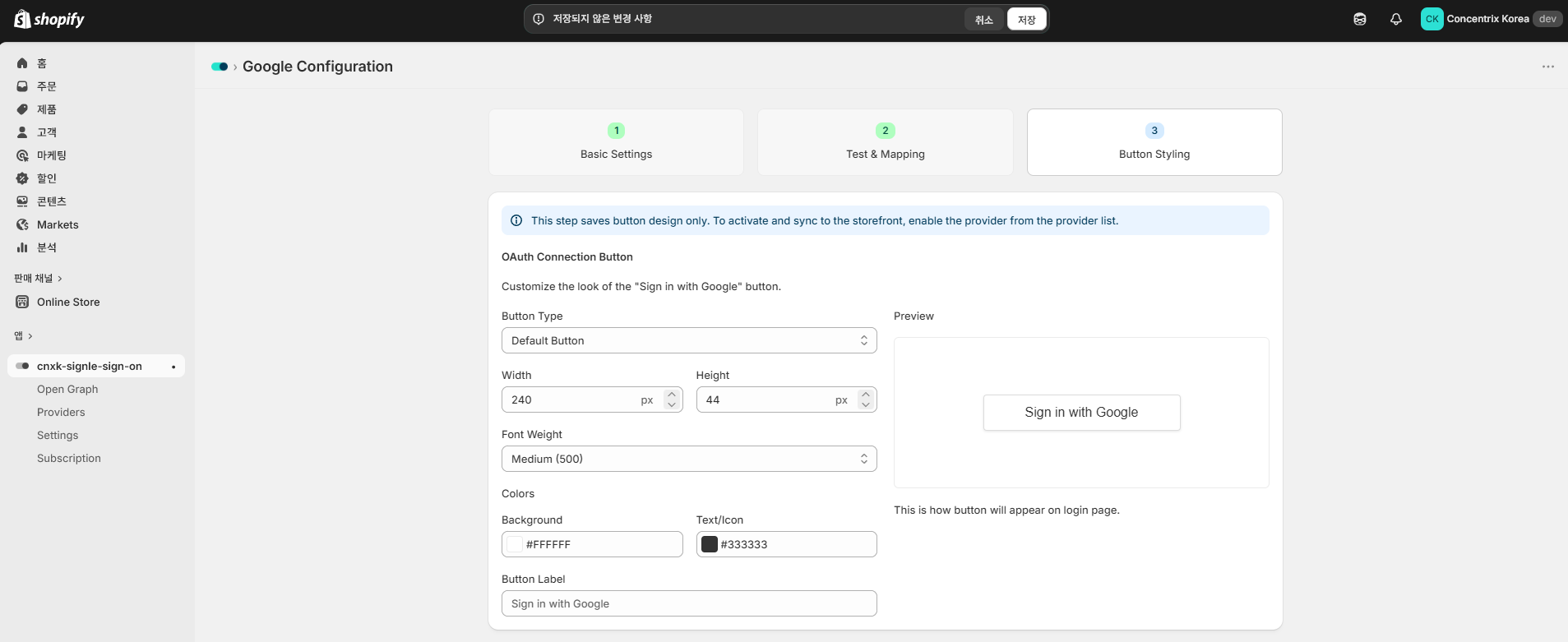1568x642 pixels.
Task: Open Markets via the globe icon
Action: (x=22, y=224)
